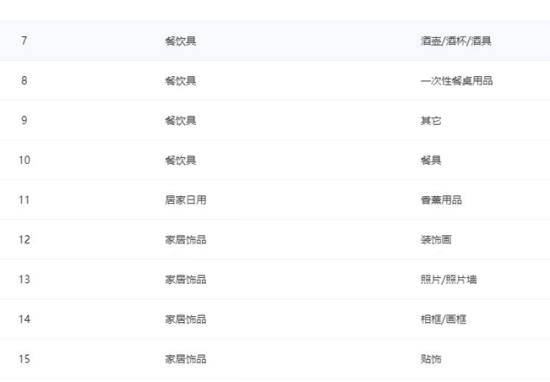The width and height of the screenshot is (550, 382).
Task: Select the 贴饰 subcategory cell
Action: (x=431, y=359)
